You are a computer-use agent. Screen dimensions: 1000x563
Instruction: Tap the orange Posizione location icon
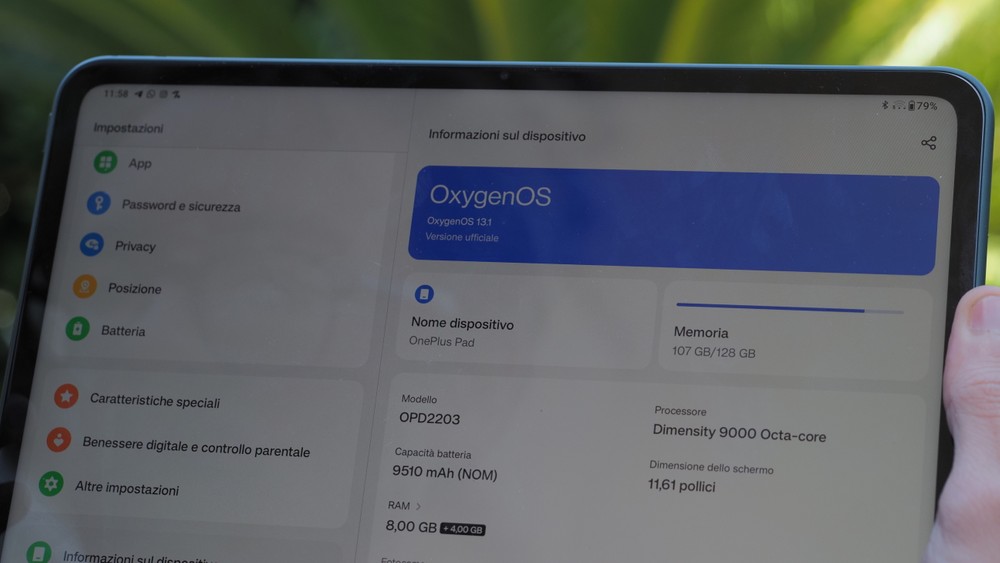[x=85, y=287]
